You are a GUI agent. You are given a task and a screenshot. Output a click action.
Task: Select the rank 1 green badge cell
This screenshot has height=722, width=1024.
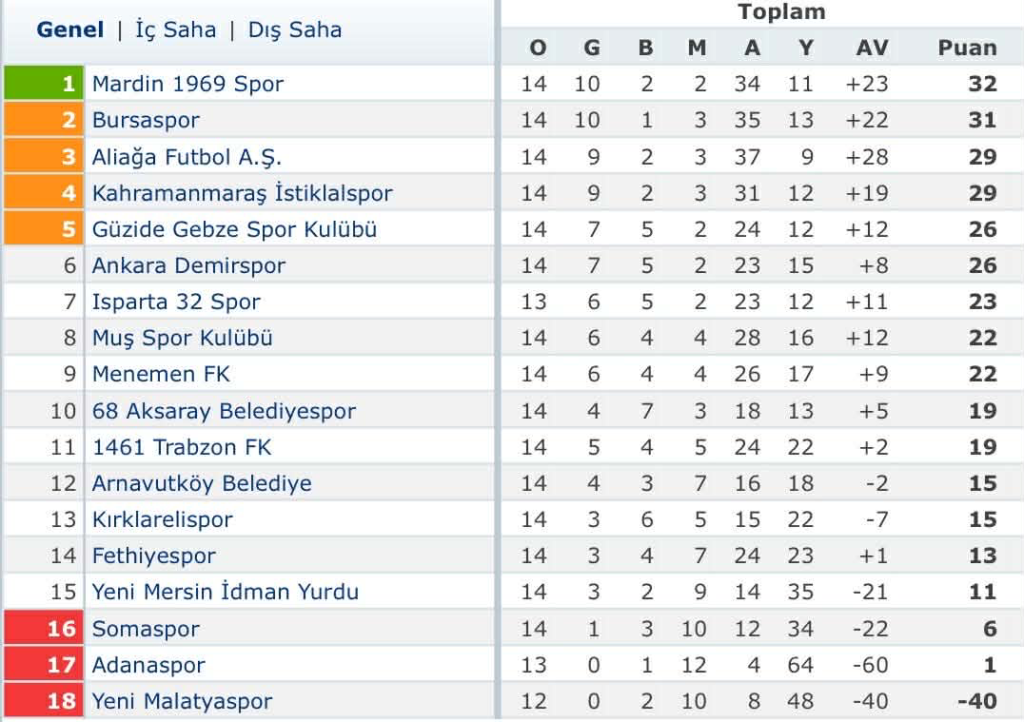[x=44, y=83]
